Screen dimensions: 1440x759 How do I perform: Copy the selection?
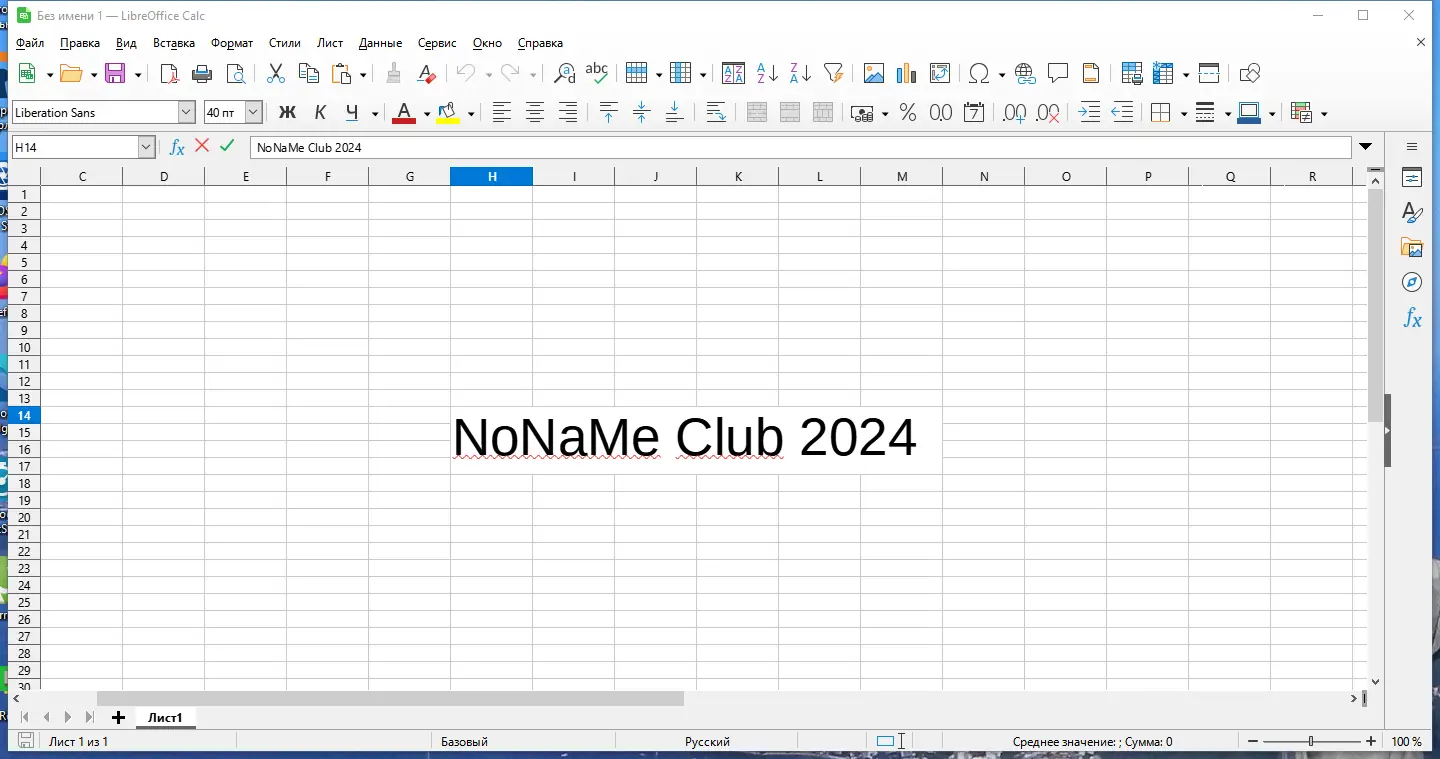click(x=309, y=73)
